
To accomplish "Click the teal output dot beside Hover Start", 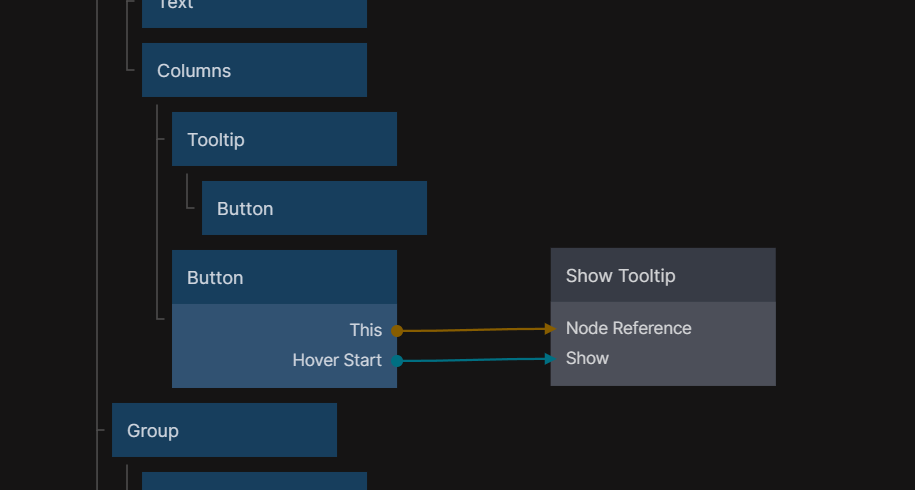I will [x=397, y=360].
